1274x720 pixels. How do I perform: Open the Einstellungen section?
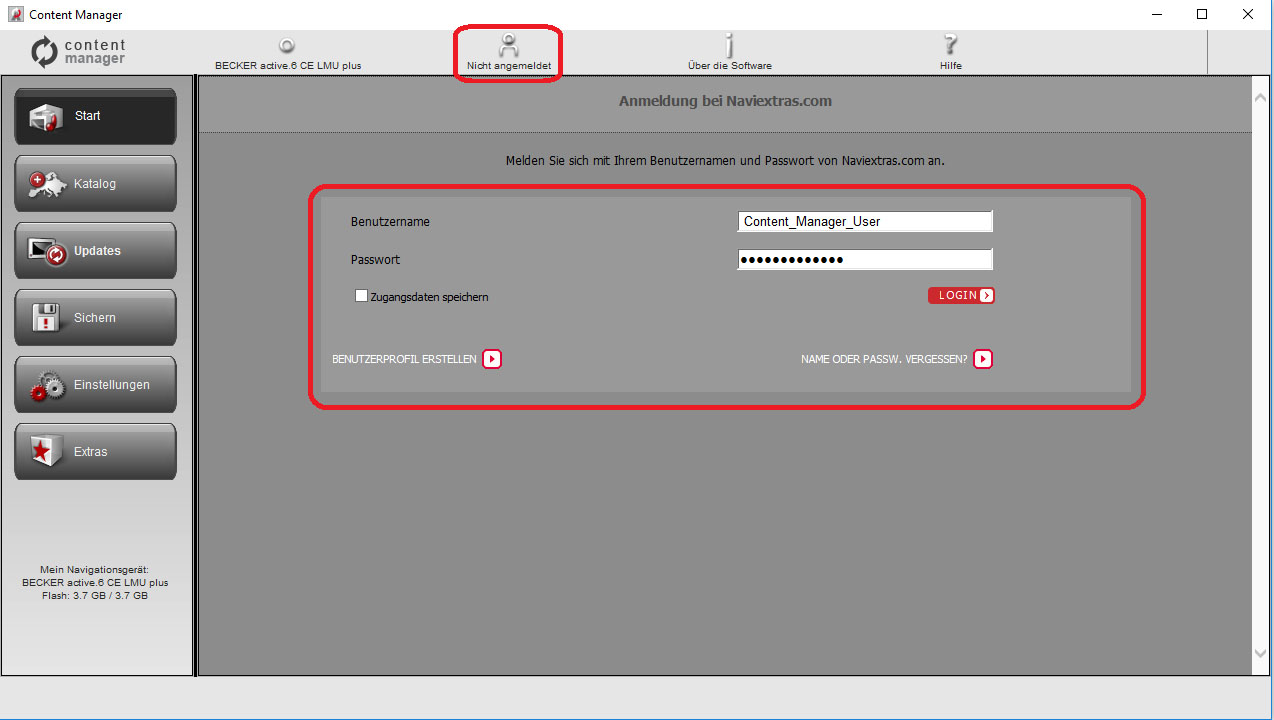95,384
